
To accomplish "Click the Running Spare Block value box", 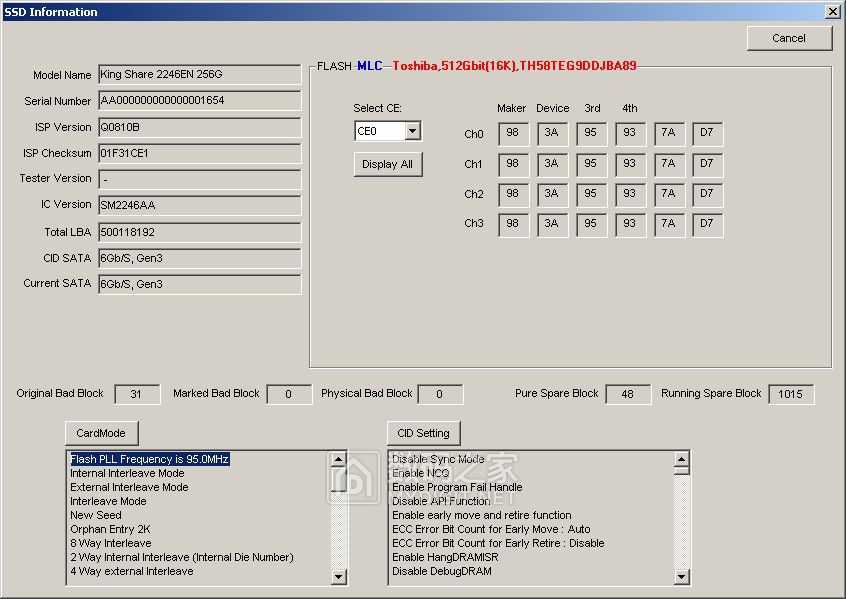I will pyautogui.click(x=790, y=394).
